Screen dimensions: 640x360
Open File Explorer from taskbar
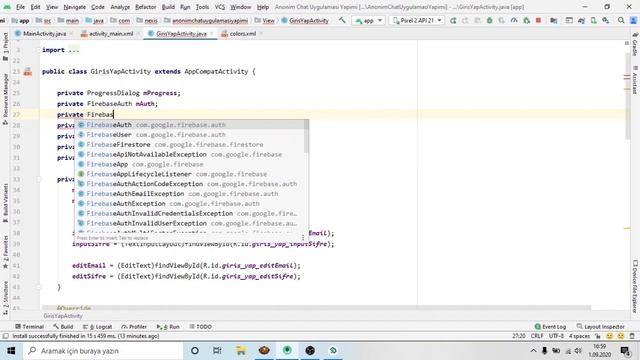(241, 351)
